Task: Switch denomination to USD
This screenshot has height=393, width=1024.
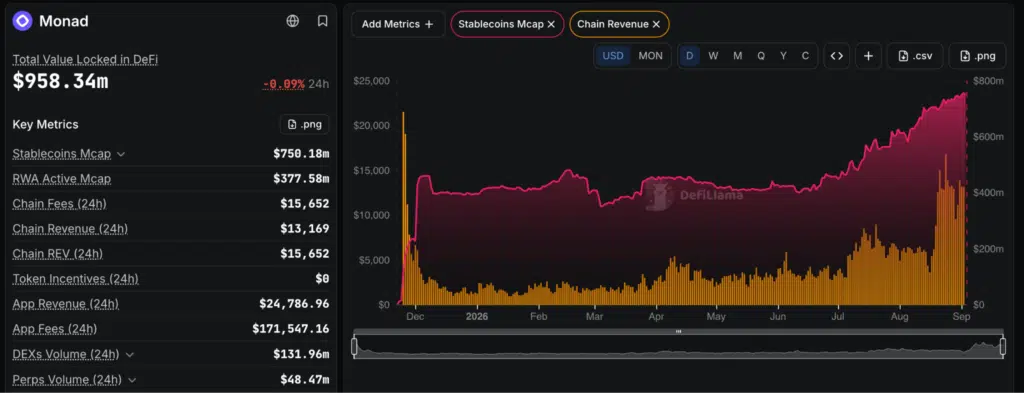Action: (613, 55)
